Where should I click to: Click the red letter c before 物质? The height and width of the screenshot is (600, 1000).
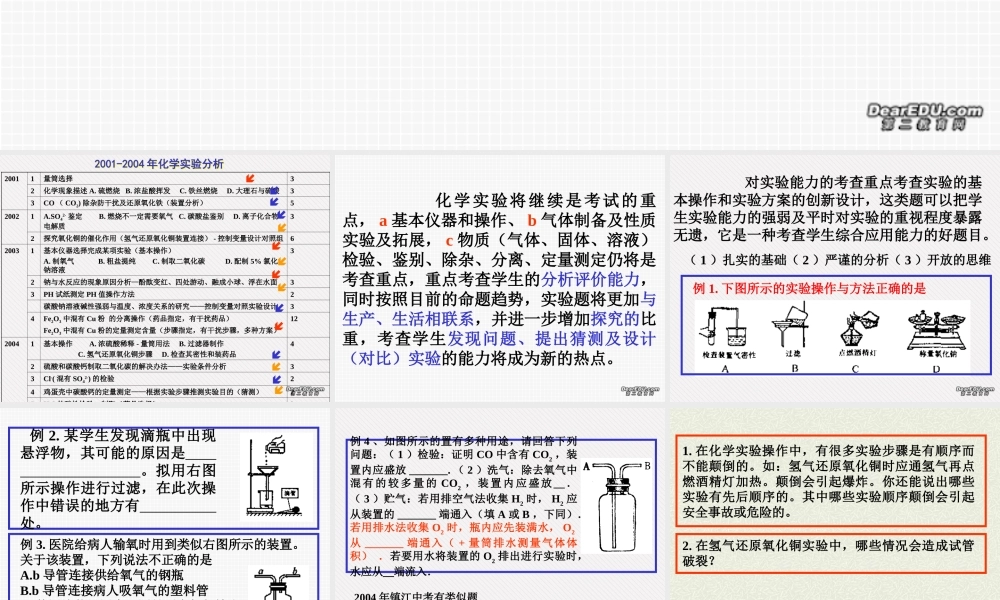[449, 240]
